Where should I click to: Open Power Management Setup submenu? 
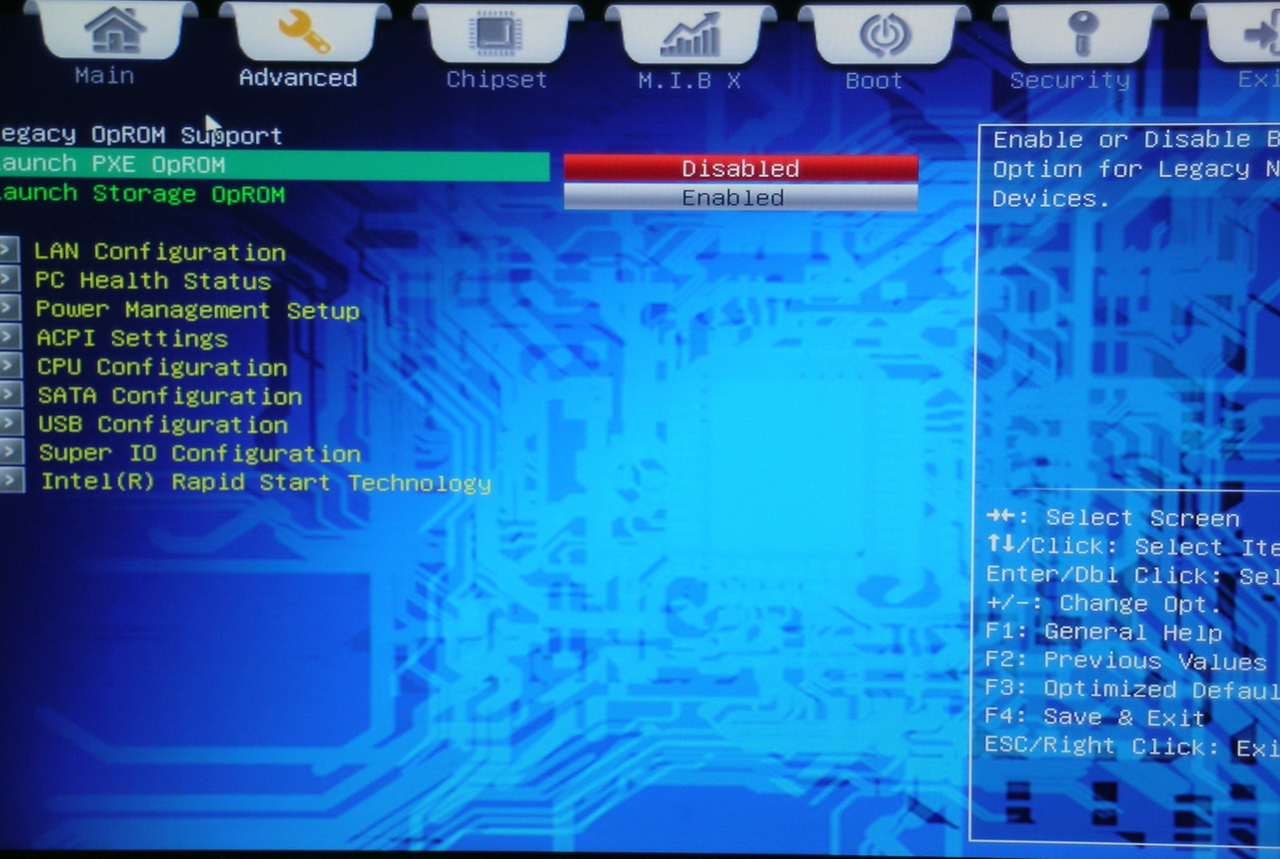click(x=197, y=310)
